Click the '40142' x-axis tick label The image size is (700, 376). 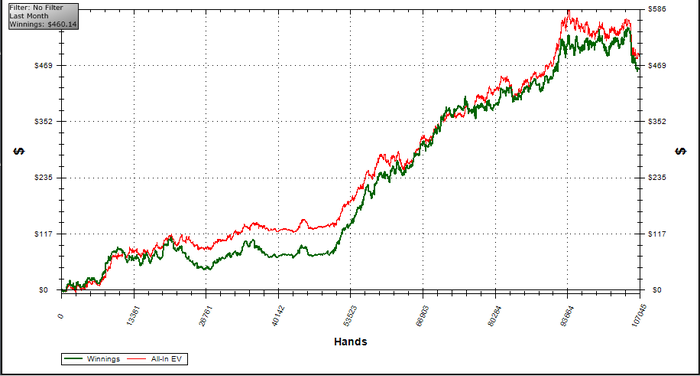pos(278,315)
